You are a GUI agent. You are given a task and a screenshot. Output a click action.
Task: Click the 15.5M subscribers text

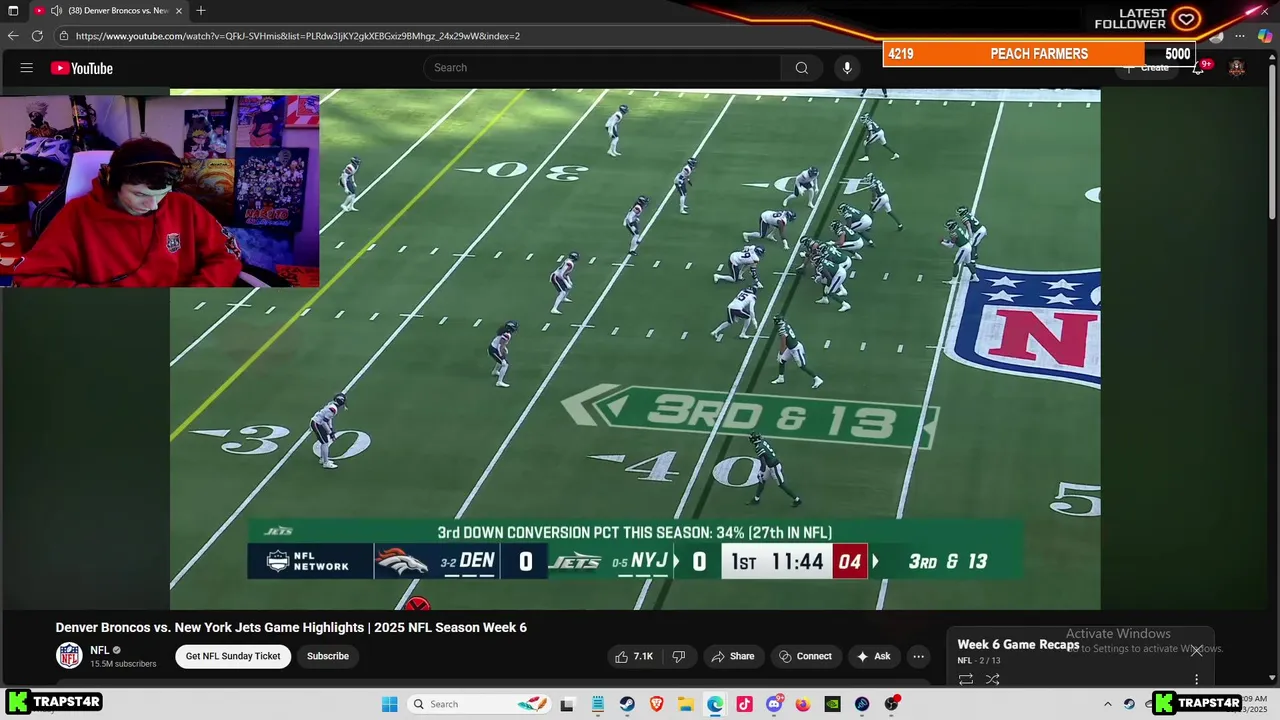(123, 664)
